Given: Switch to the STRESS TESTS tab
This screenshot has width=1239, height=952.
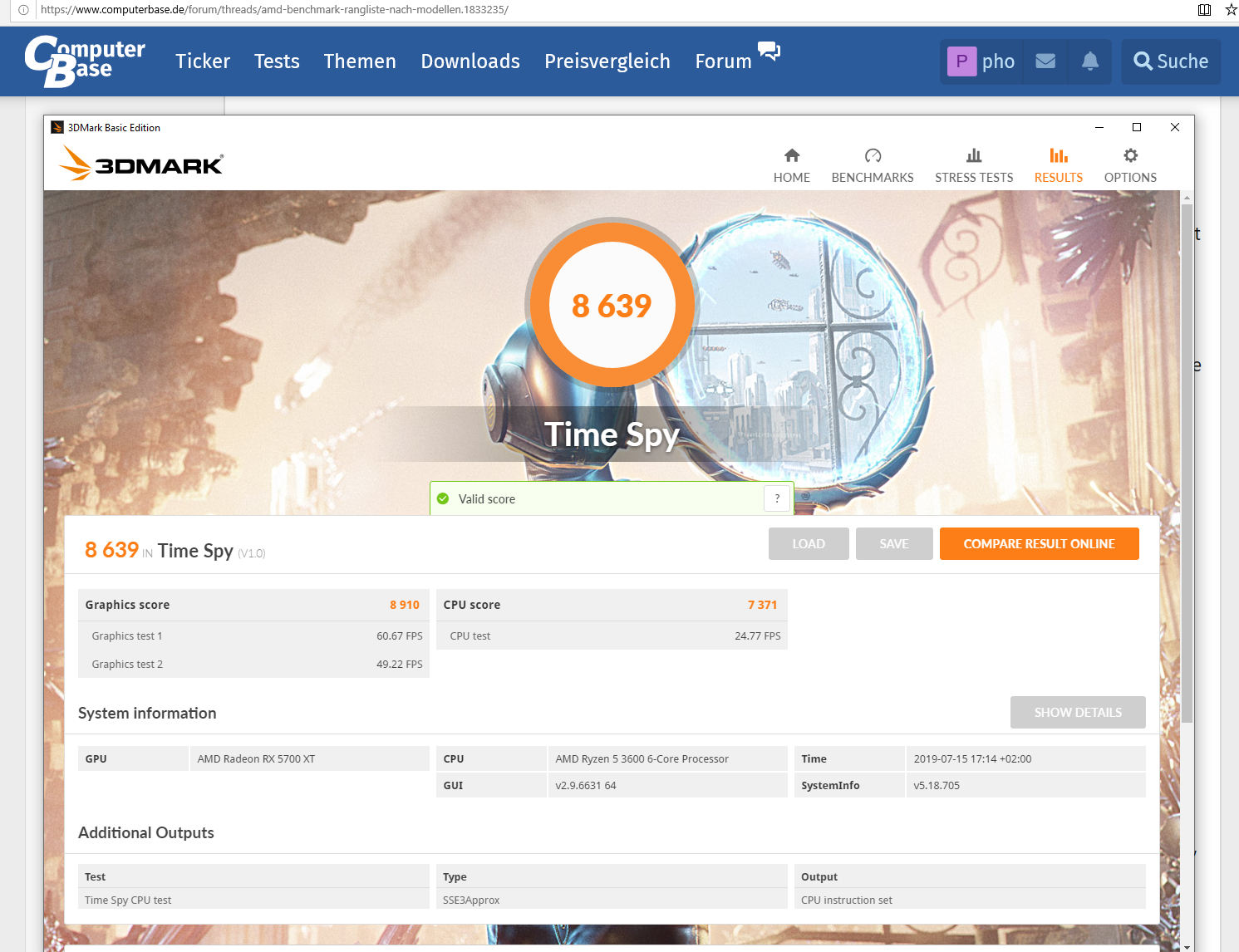Looking at the screenshot, I should 974,166.
